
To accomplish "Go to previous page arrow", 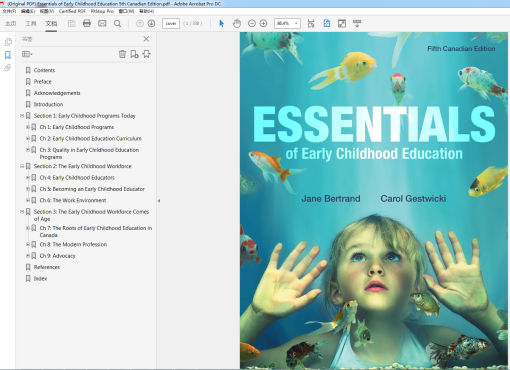I will click(140, 23).
